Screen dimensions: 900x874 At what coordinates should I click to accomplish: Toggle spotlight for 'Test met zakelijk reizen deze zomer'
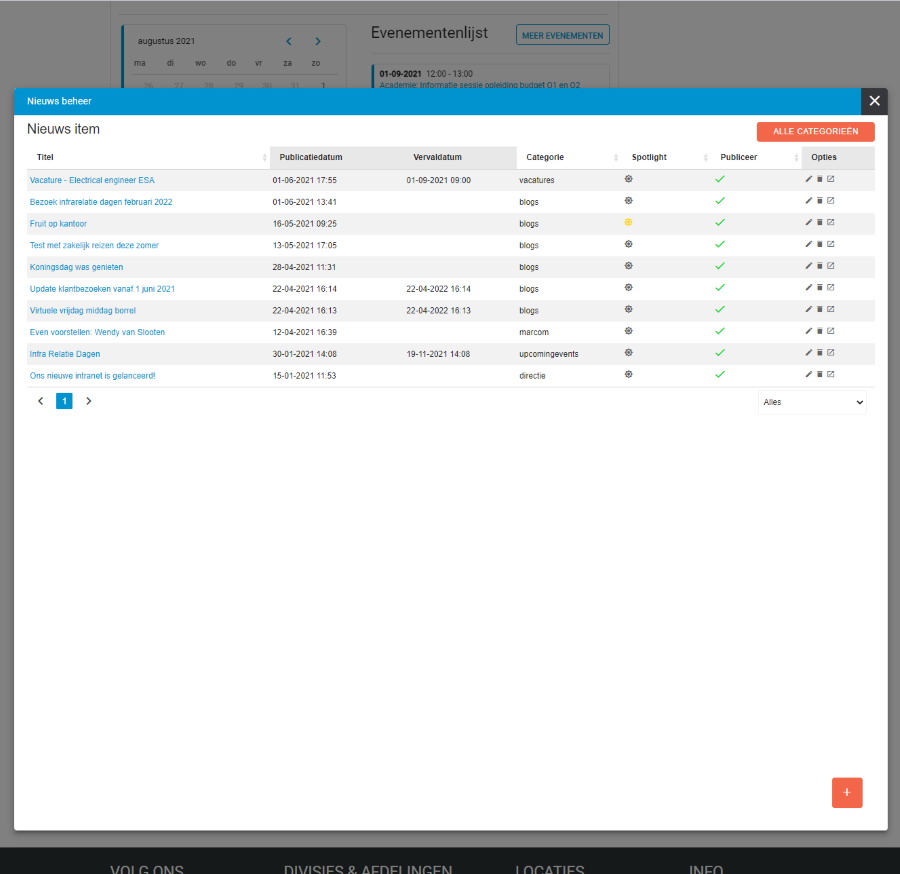[x=628, y=244]
